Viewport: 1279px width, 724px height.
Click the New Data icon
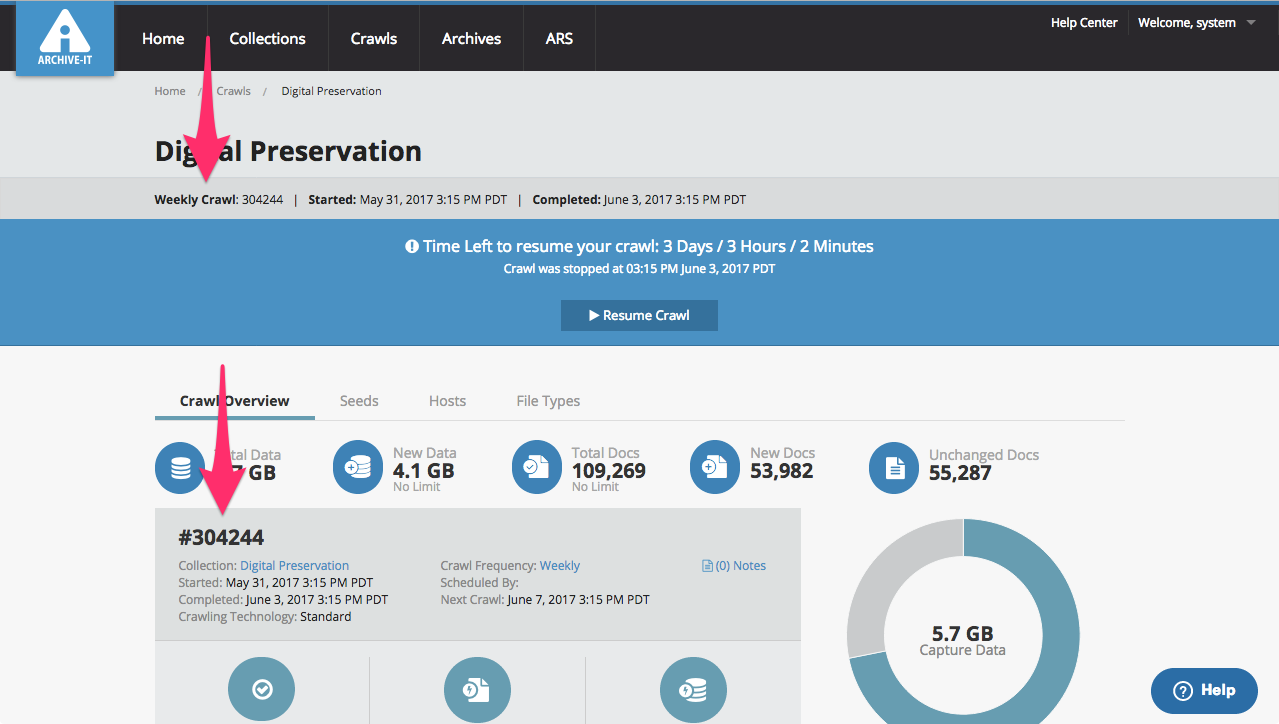tap(358, 468)
